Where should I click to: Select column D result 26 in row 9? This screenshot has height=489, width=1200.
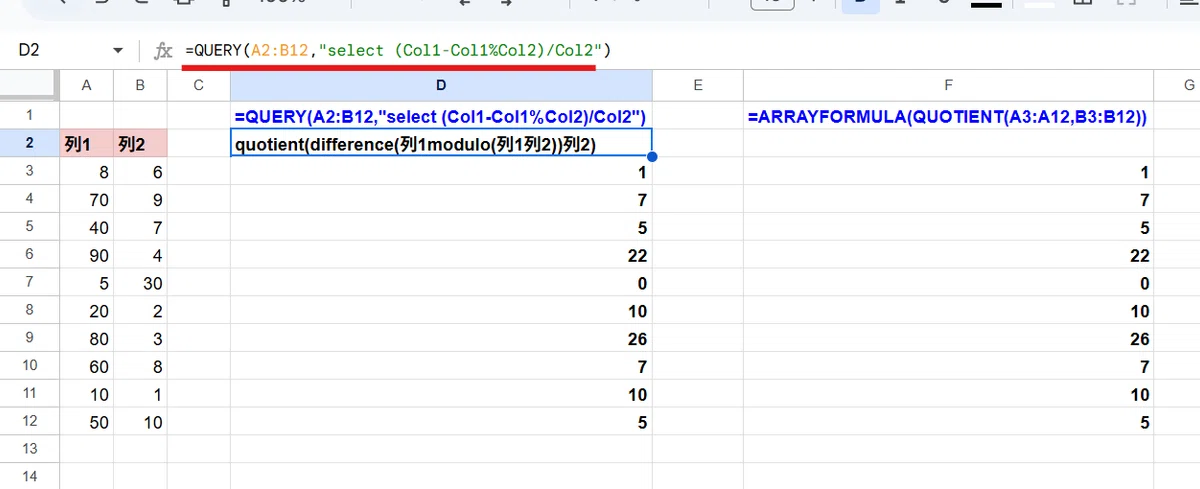pos(441,339)
